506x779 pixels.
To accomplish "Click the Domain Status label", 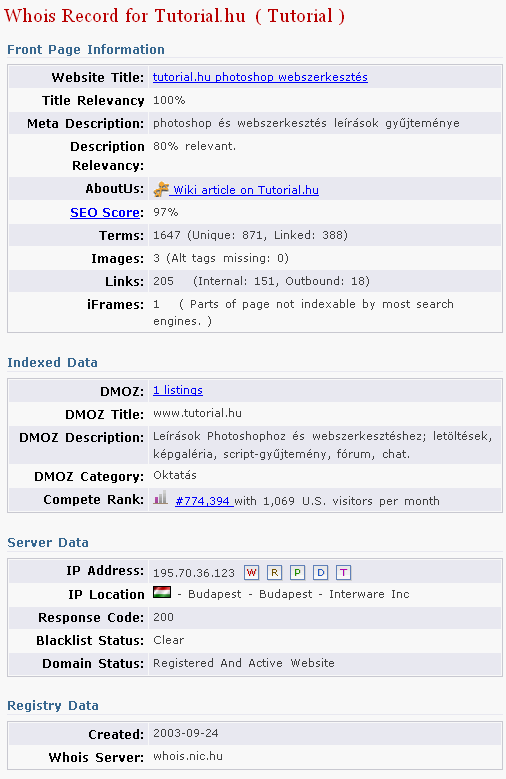I will pos(93,663).
